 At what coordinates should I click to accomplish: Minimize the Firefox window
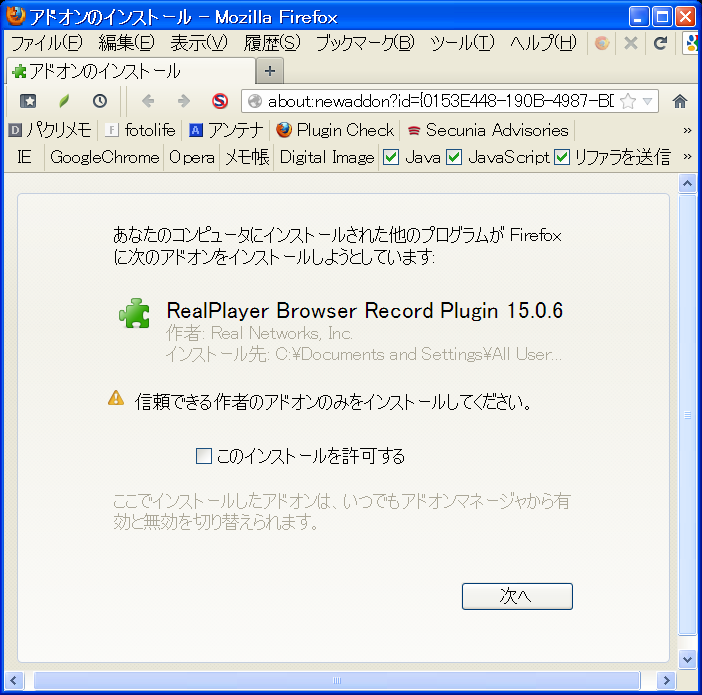click(639, 17)
